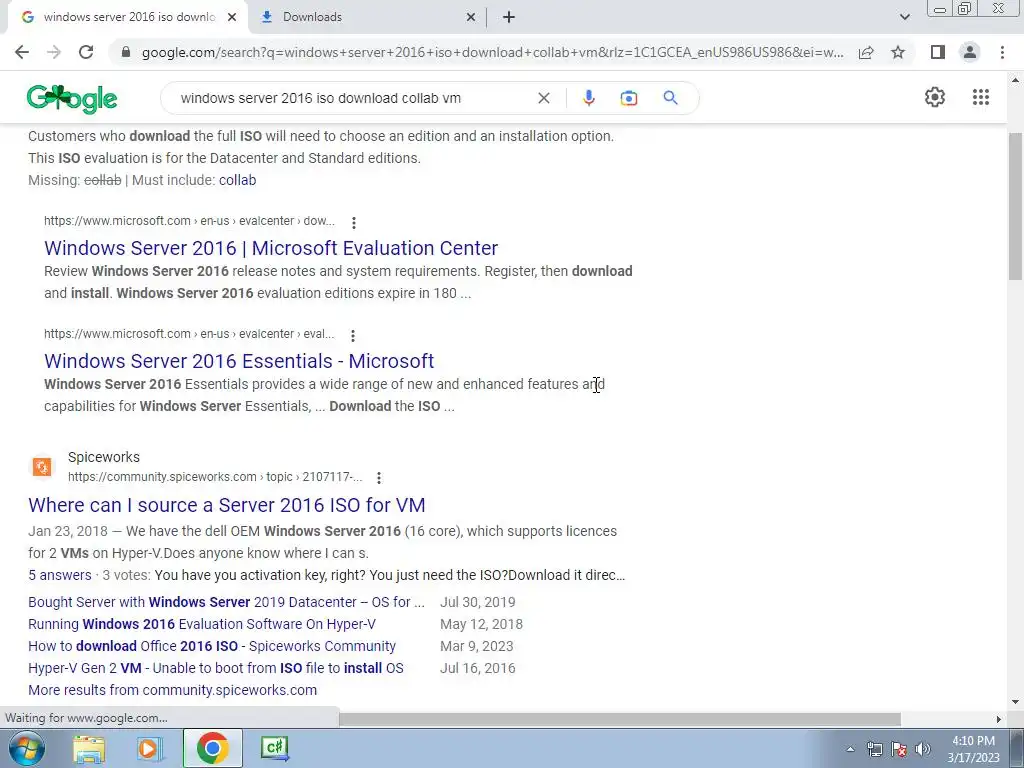1024x768 pixels.
Task: Open the Action Center flag icon
Action: click(899, 750)
